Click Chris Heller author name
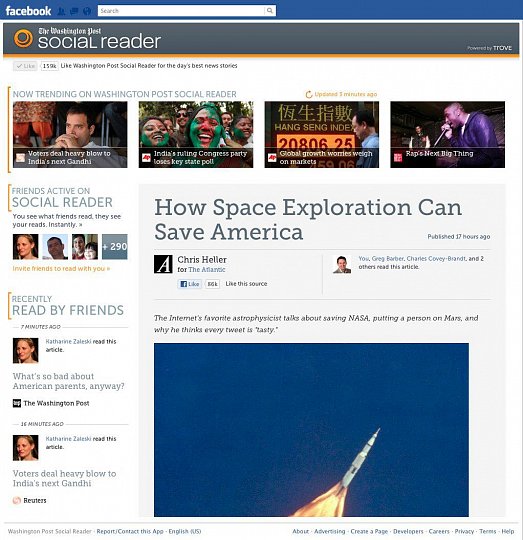 (202, 259)
